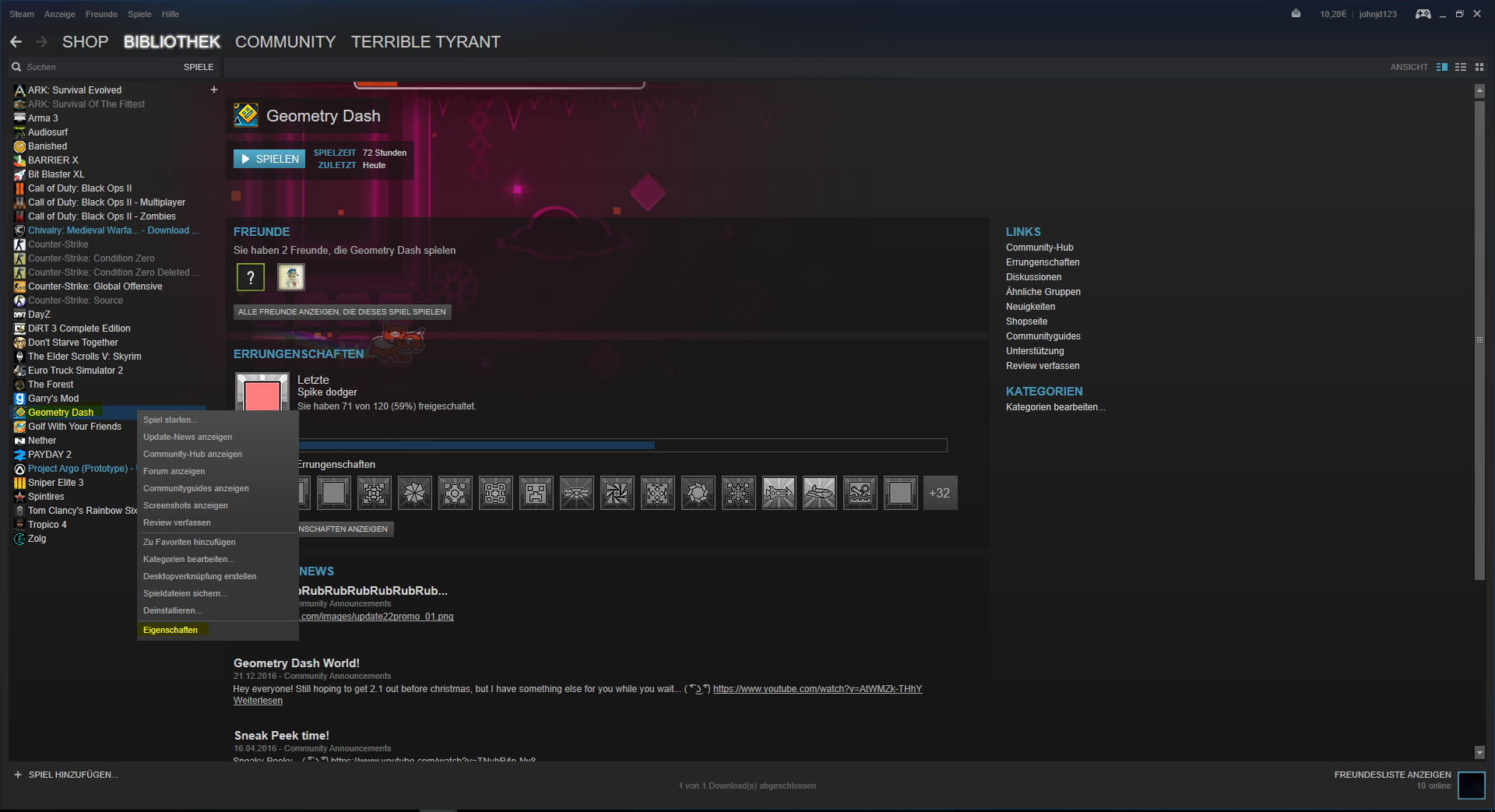Click the Nether game icon
This screenshot has height=812, width=1495.
point(20,441)
